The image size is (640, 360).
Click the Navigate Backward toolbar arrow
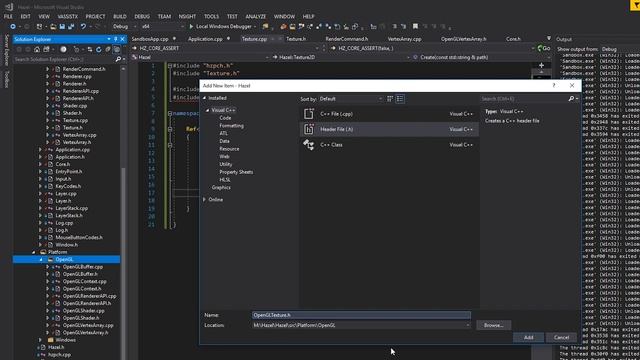13,27
